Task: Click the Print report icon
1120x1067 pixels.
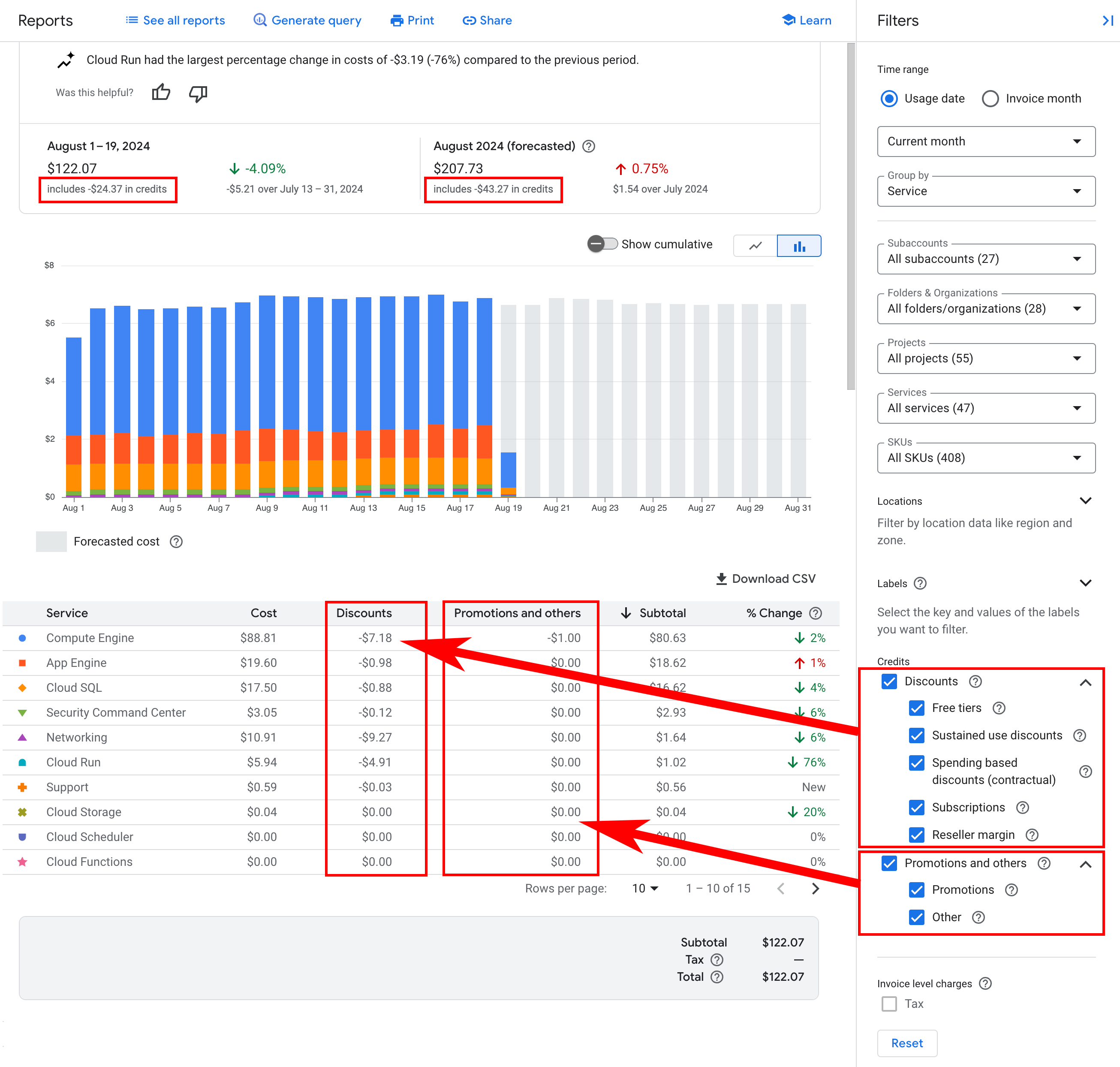Action: 396,20
